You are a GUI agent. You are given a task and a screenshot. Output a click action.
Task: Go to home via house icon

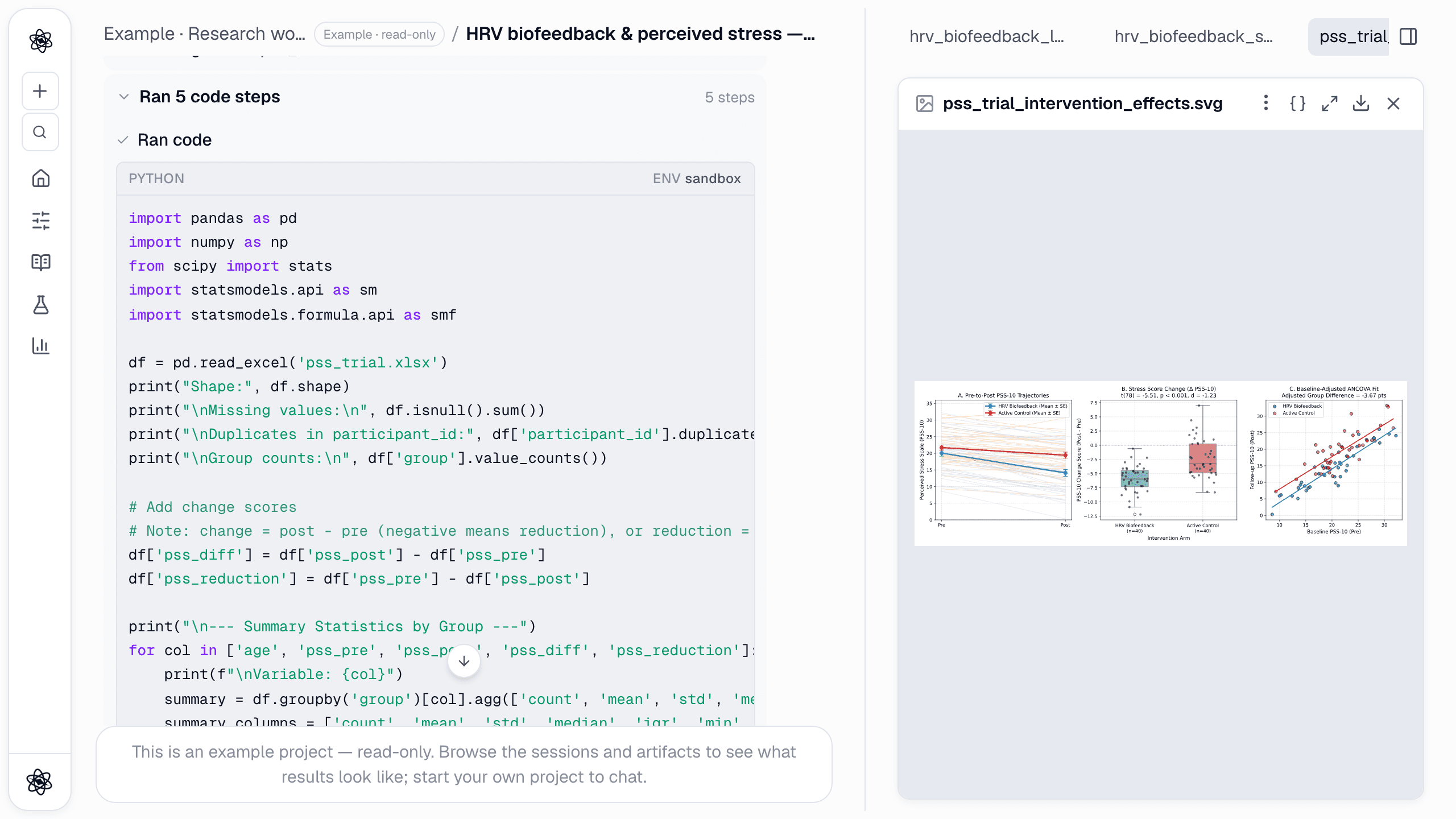pos(40,179)
